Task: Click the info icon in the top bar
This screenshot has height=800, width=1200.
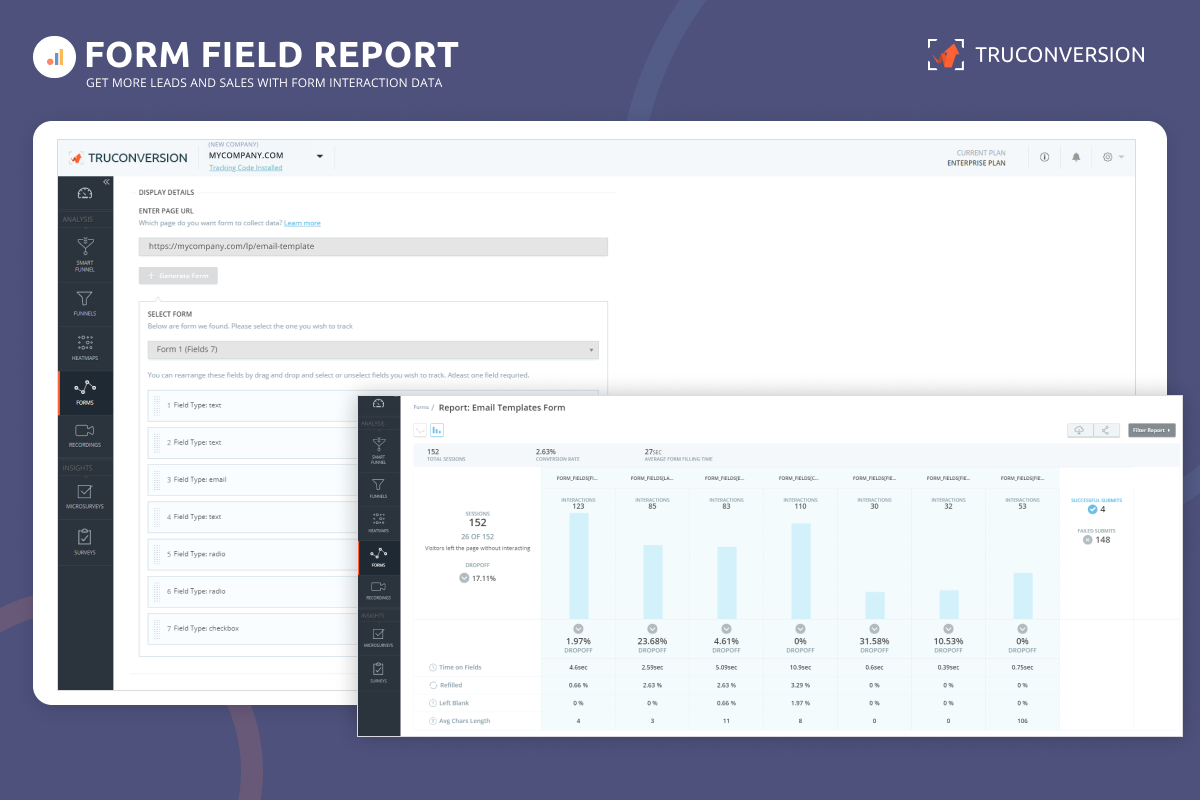Action: point(1044,157)
